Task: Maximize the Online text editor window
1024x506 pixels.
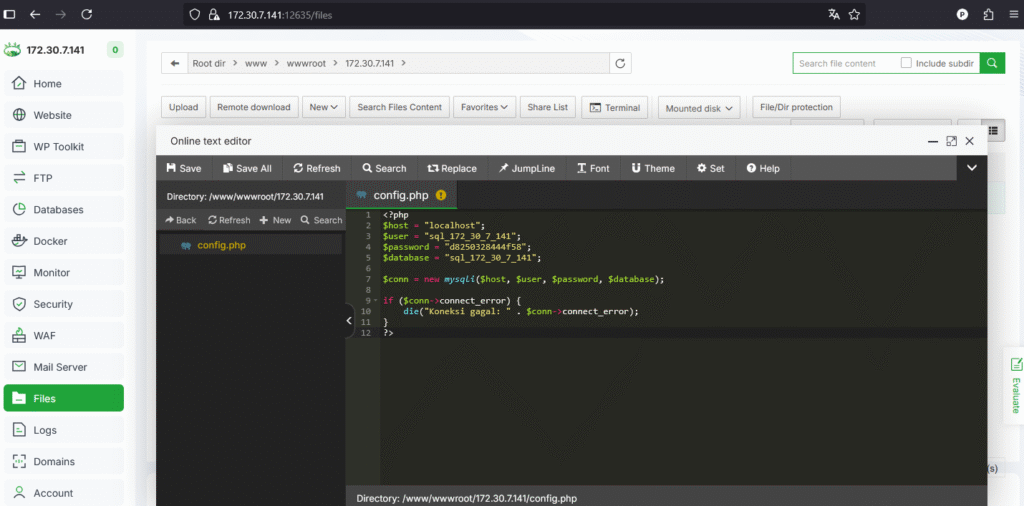Action: coord(952,141)
